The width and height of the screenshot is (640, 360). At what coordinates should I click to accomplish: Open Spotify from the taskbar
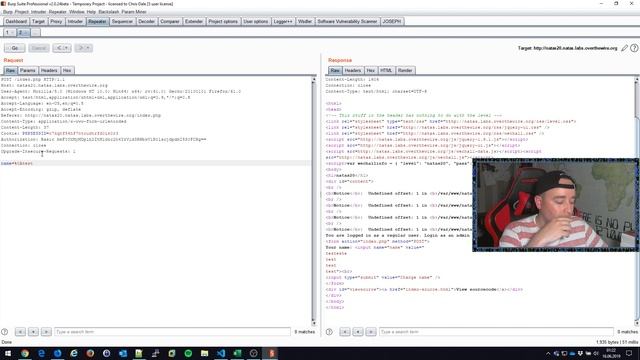tap(188, 353)
